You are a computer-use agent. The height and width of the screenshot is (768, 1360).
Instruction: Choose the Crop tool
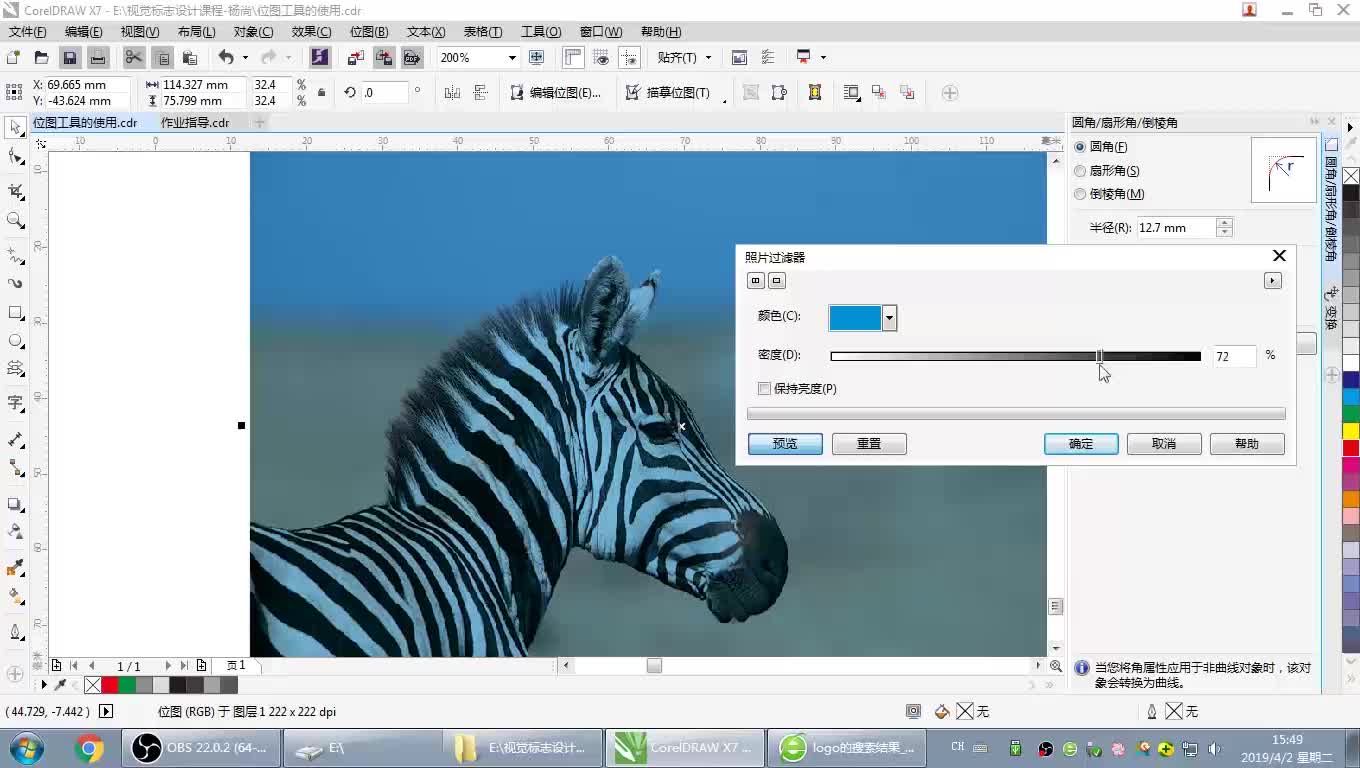point(15,190)
